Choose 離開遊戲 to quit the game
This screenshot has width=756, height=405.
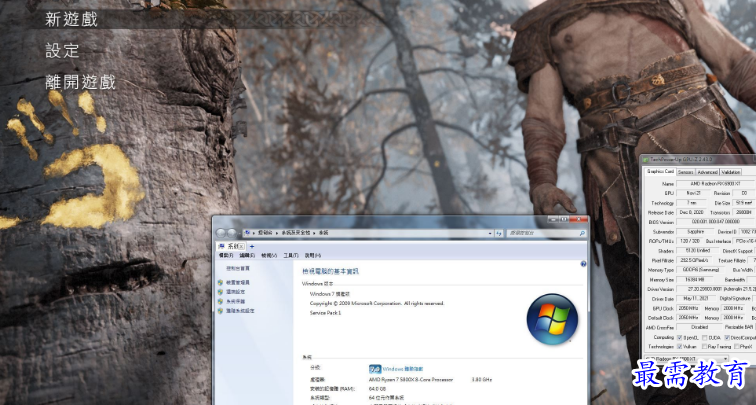click(81, 82)
